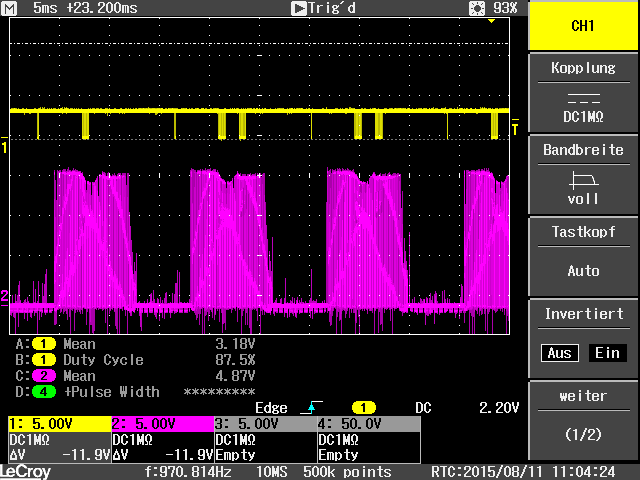Viewport: 640px width, 480px height.
Task: Go to next menu page weiter (1/2)
Action: coord(583,420)
